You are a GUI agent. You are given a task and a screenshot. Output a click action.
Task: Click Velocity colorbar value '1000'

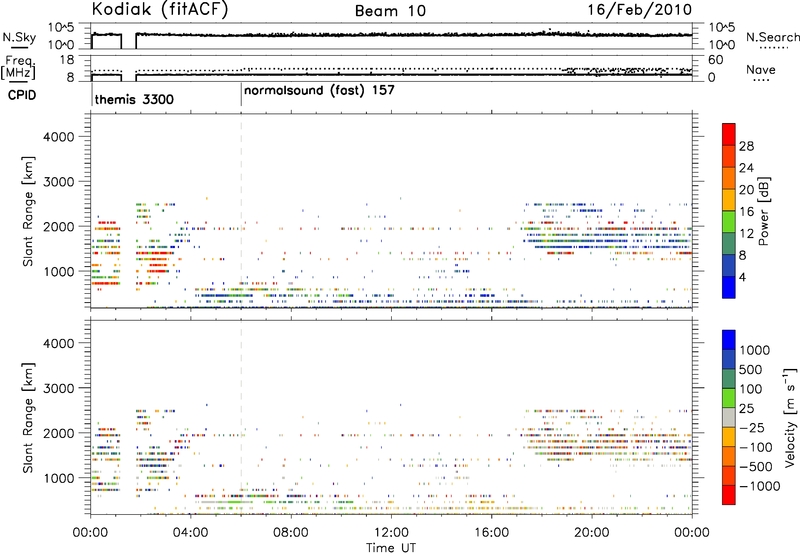(754, 350)
